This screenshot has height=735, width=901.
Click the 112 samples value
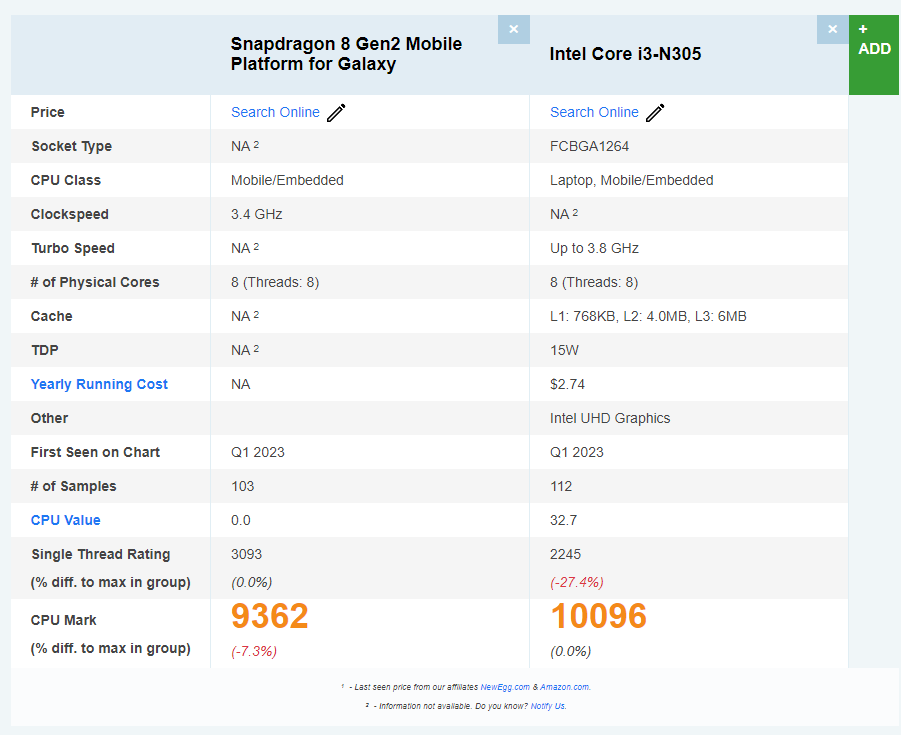(561, 486)
